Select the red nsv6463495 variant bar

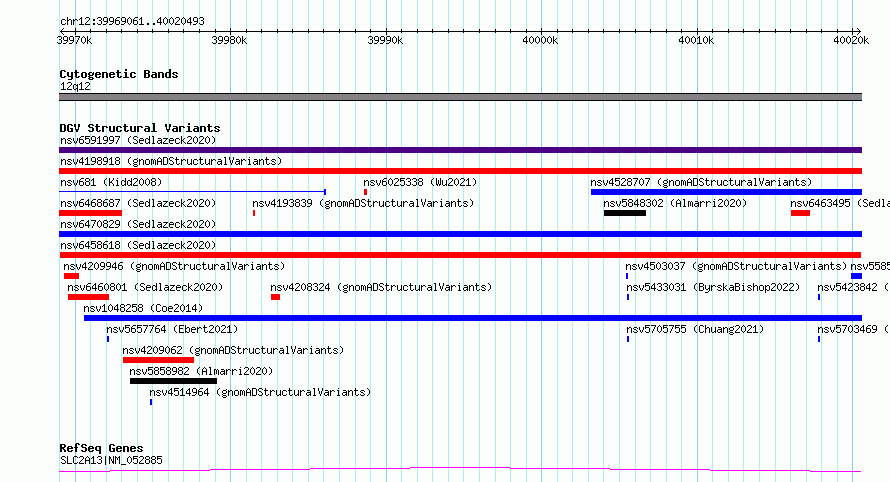tap(800, 213)
